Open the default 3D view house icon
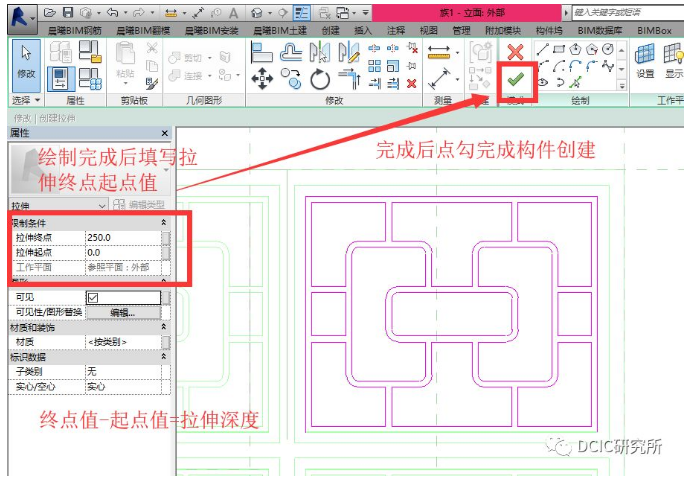The width and height of the screenshot is (690, 480). coord(258,13)
